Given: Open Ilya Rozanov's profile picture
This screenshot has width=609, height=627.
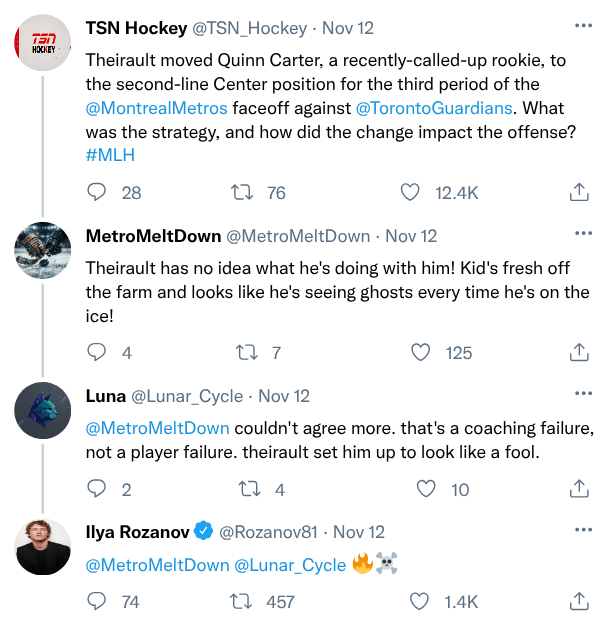Looking at the screenshot, I should click(42, 547).
